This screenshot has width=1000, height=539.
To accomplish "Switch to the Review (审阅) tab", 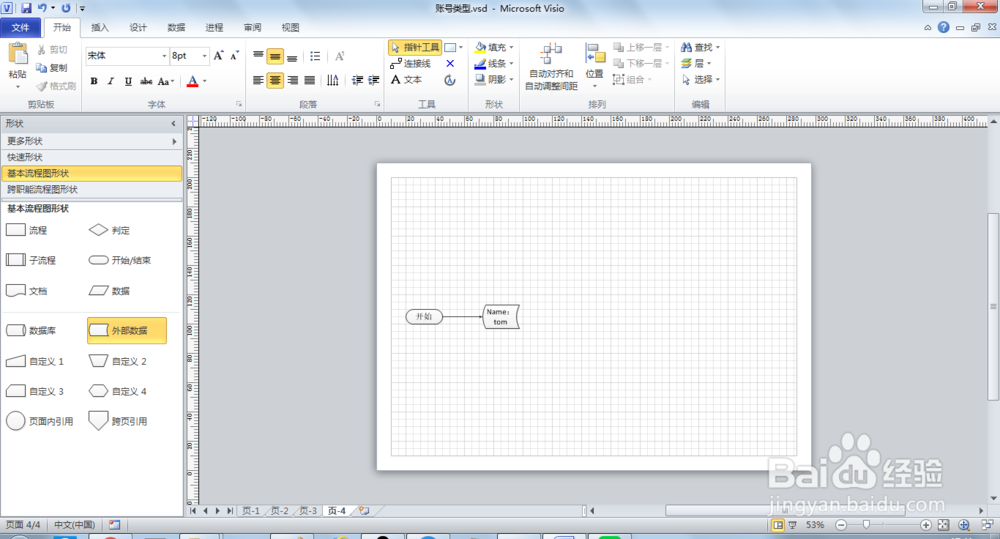I will pos(253,27).
